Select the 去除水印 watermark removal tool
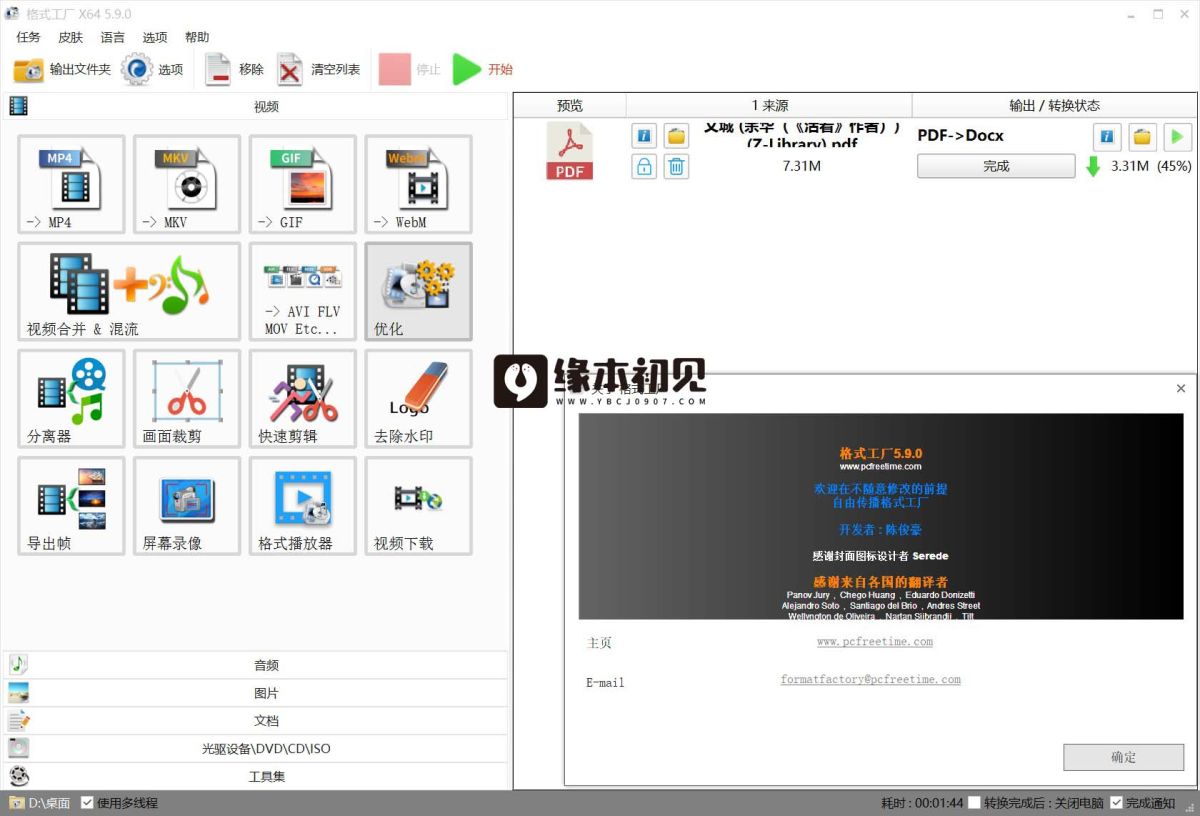1200x816 pixels. 418,398
